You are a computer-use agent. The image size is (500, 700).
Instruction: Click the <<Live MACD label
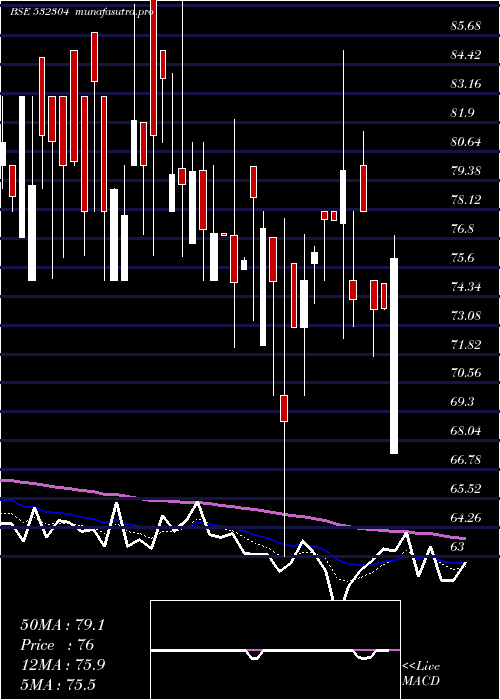click(x=421, y=673)
